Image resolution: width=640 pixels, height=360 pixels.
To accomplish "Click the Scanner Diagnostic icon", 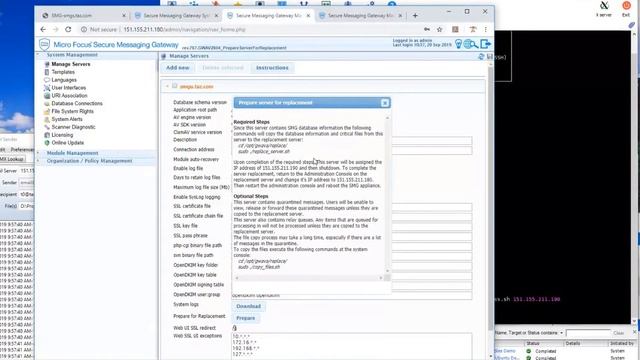I will coord(47,127).
